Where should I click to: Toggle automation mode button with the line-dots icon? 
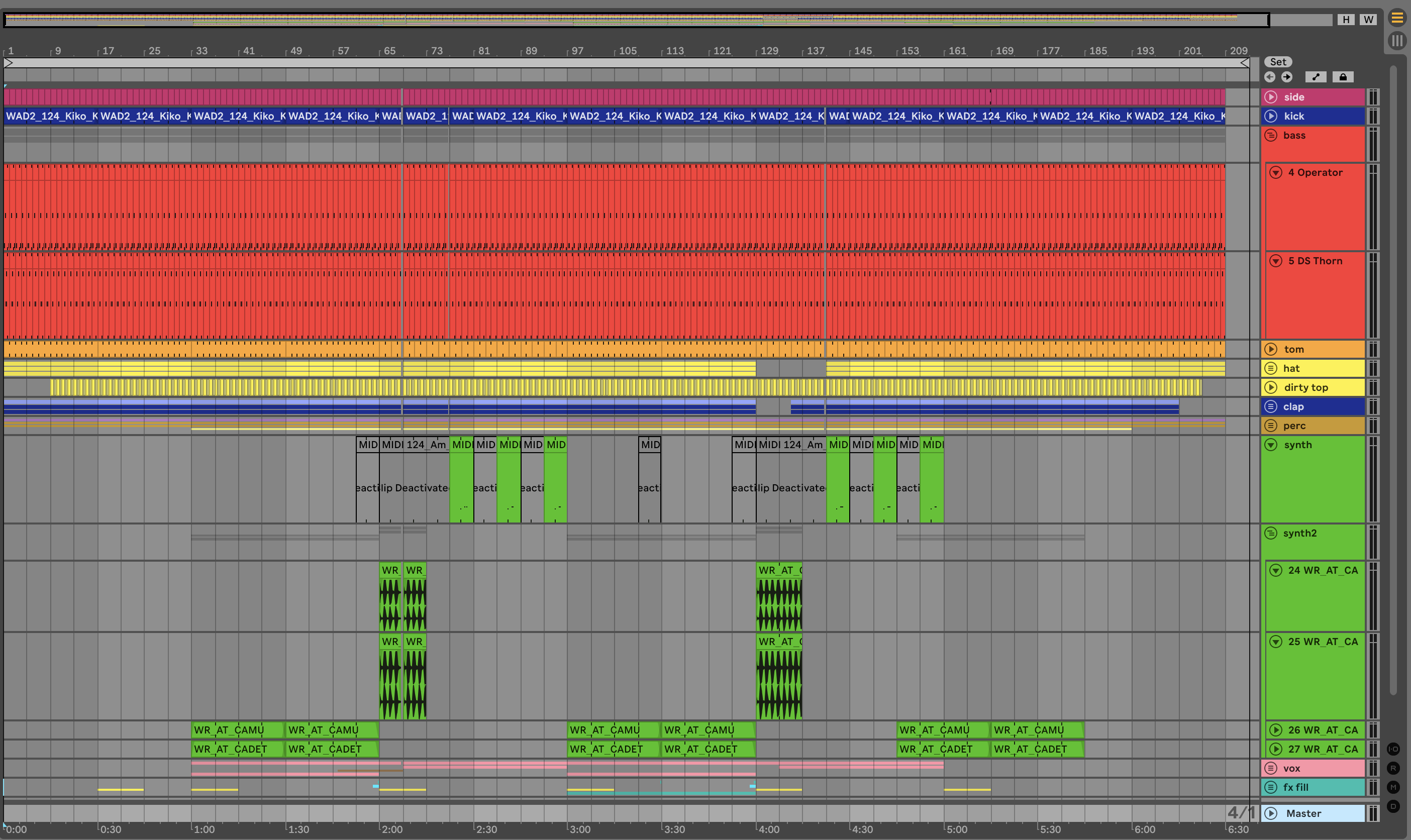click(x=1316, y=77)
